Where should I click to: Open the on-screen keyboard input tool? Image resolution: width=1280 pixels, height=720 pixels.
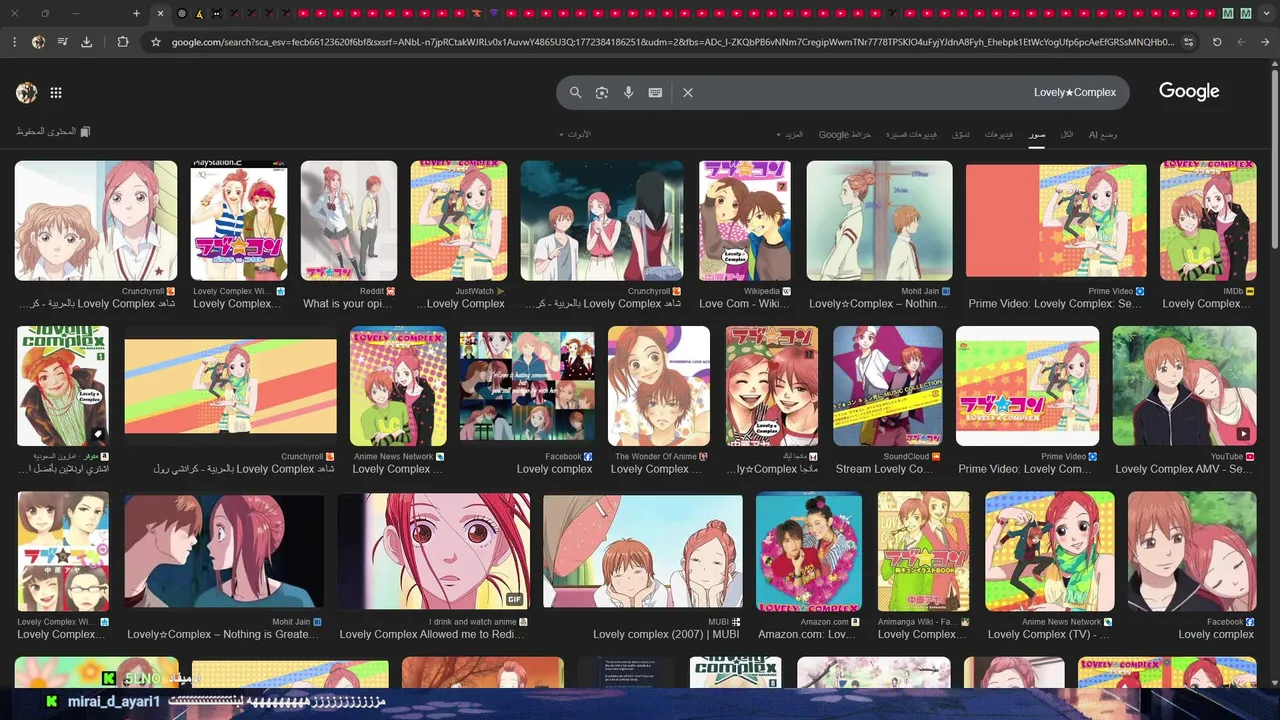(655, 92)
